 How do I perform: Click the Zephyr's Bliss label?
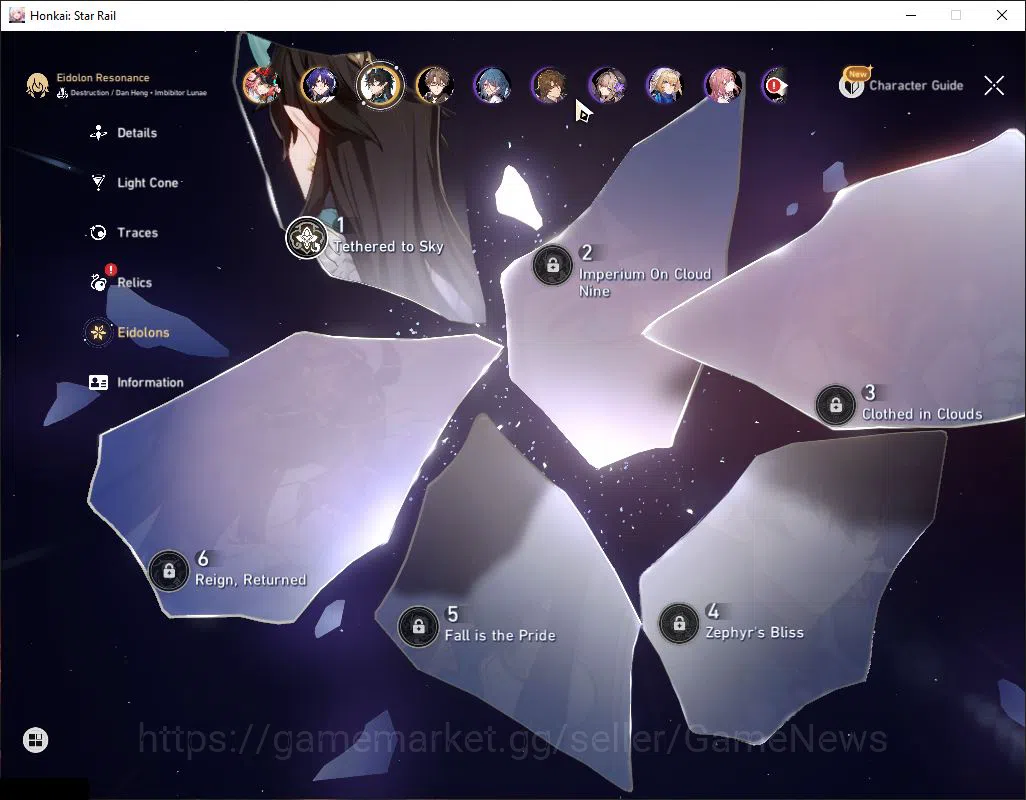[x=754, y=633]
